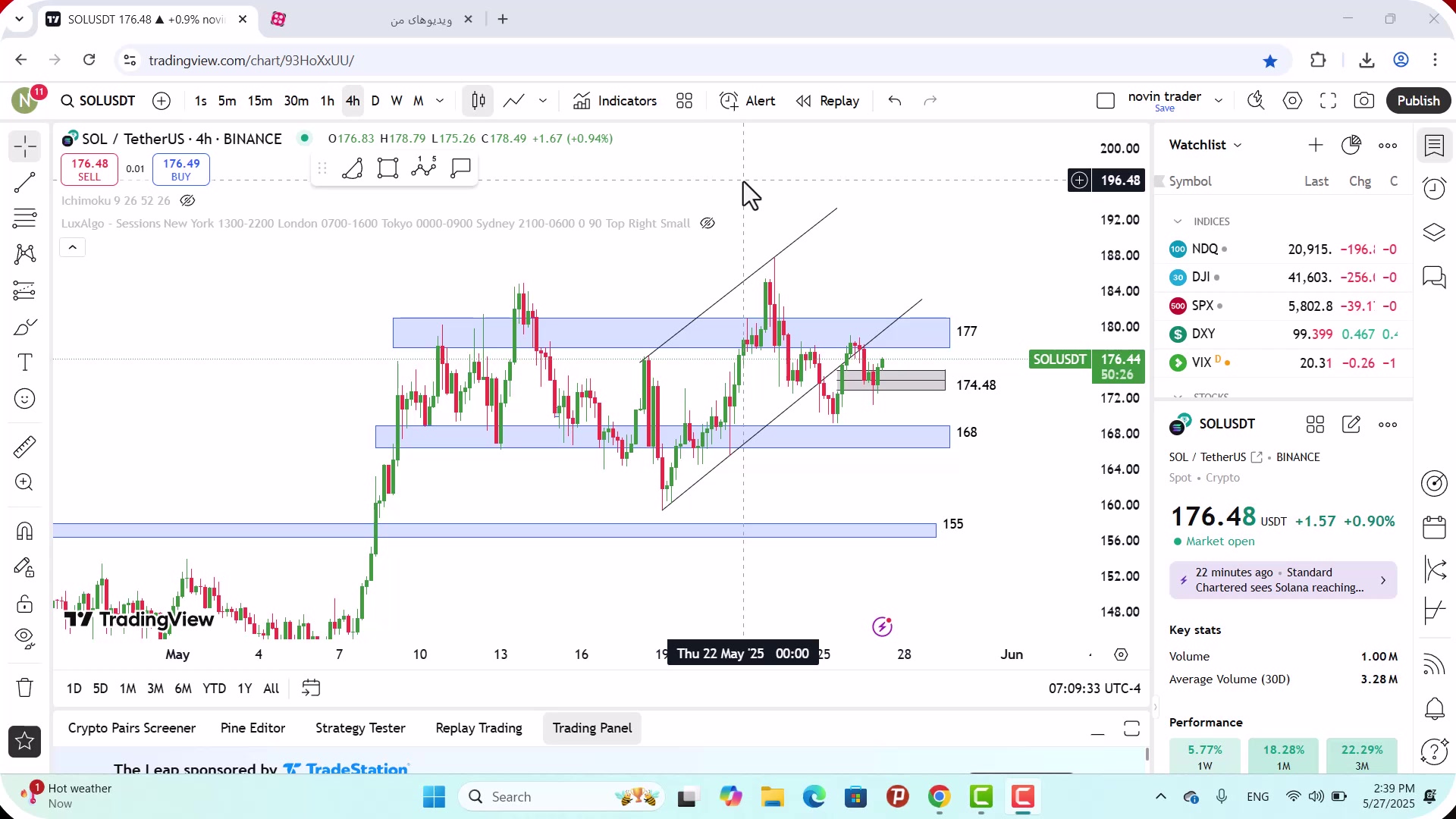
Task: Select the zoom in tool
Action: [25, 482]
